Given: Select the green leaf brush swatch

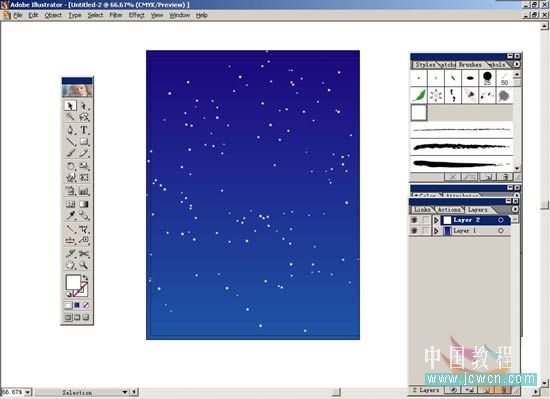Looking at the screenshot, I should [x=419, y=95].
